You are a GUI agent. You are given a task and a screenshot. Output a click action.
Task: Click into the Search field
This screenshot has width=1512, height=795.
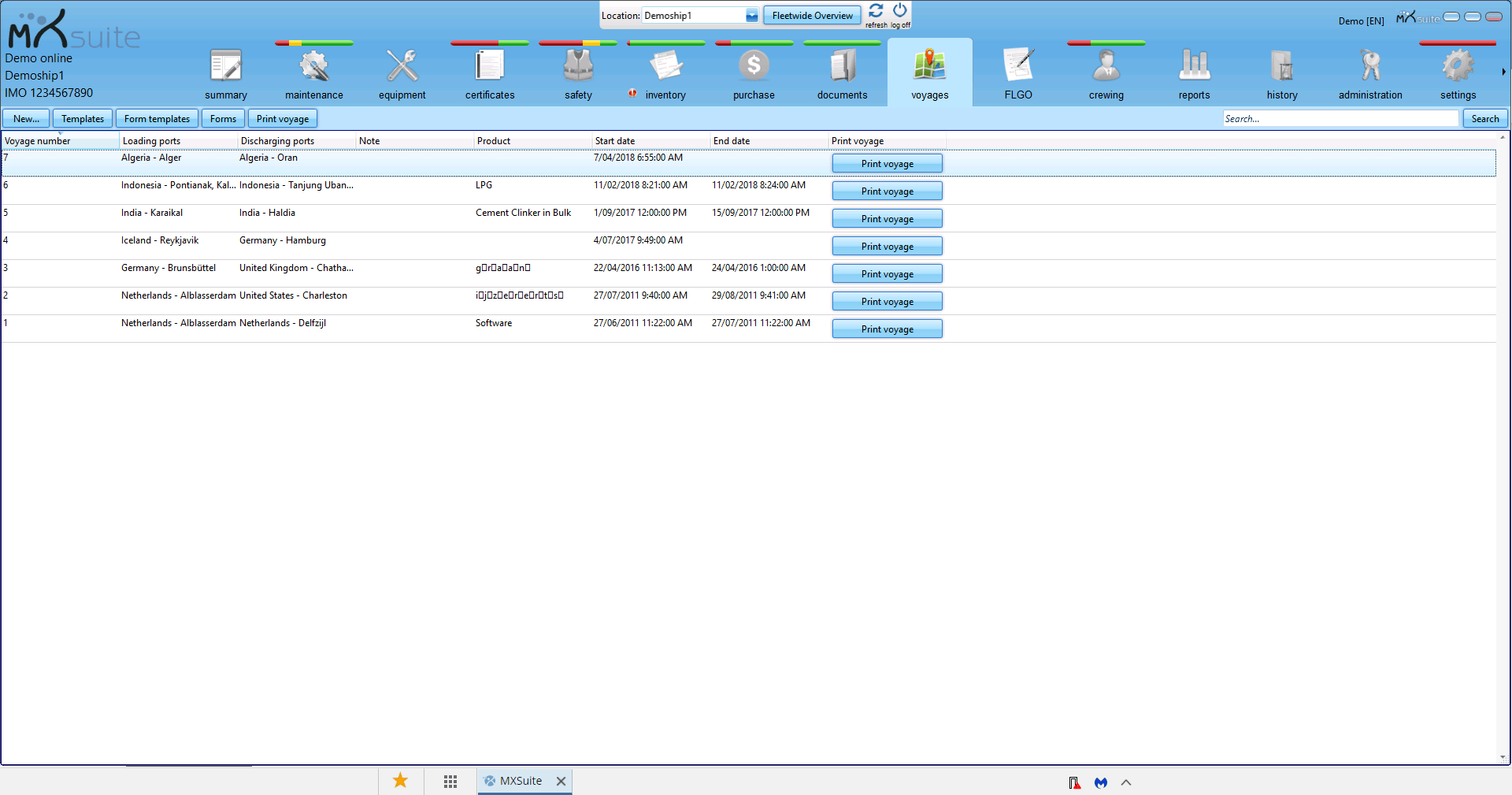[1340, 119]
